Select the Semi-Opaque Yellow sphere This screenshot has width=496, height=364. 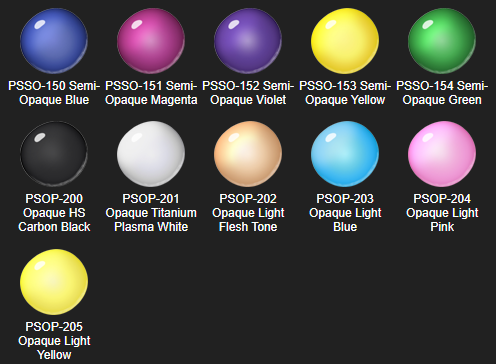[x=345, y=41]
